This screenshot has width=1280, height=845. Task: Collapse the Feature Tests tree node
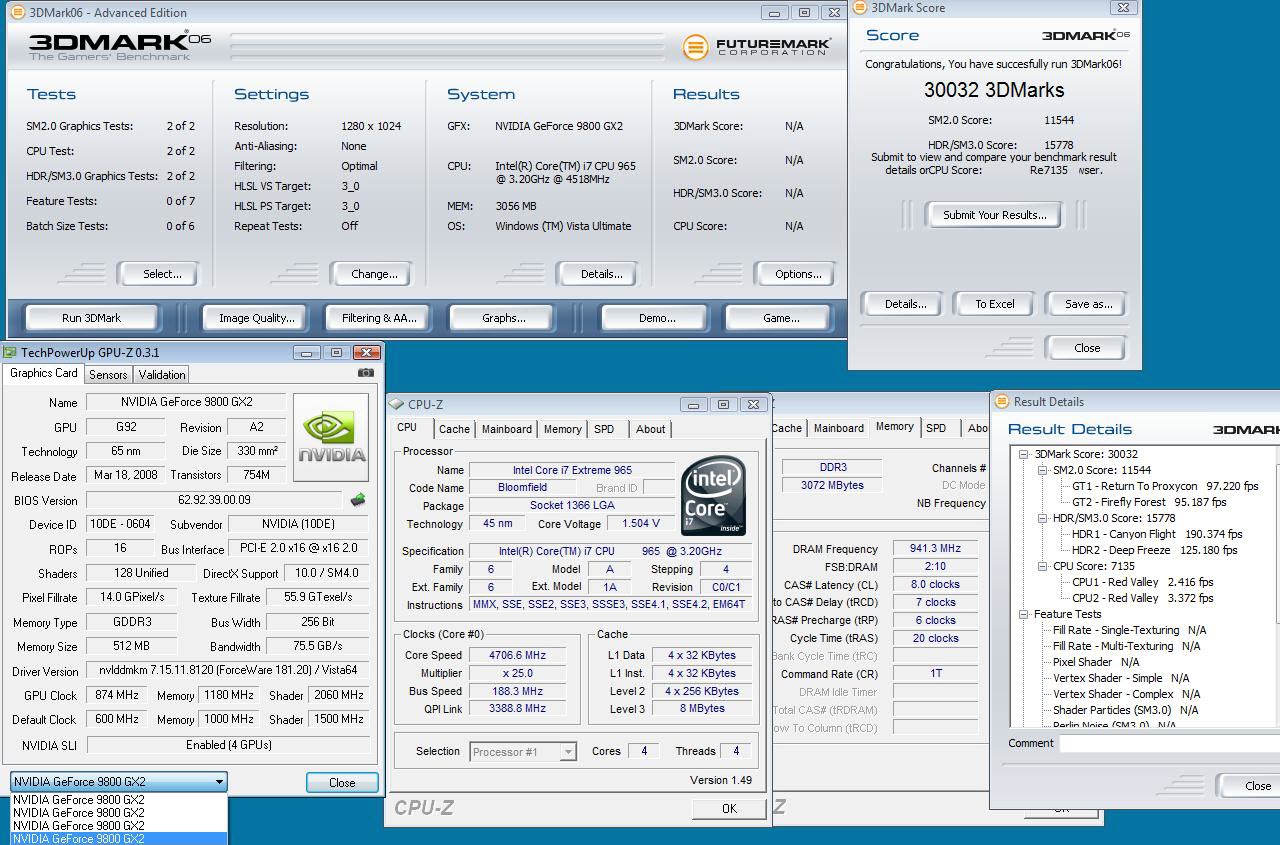[x=1025, y=614]
